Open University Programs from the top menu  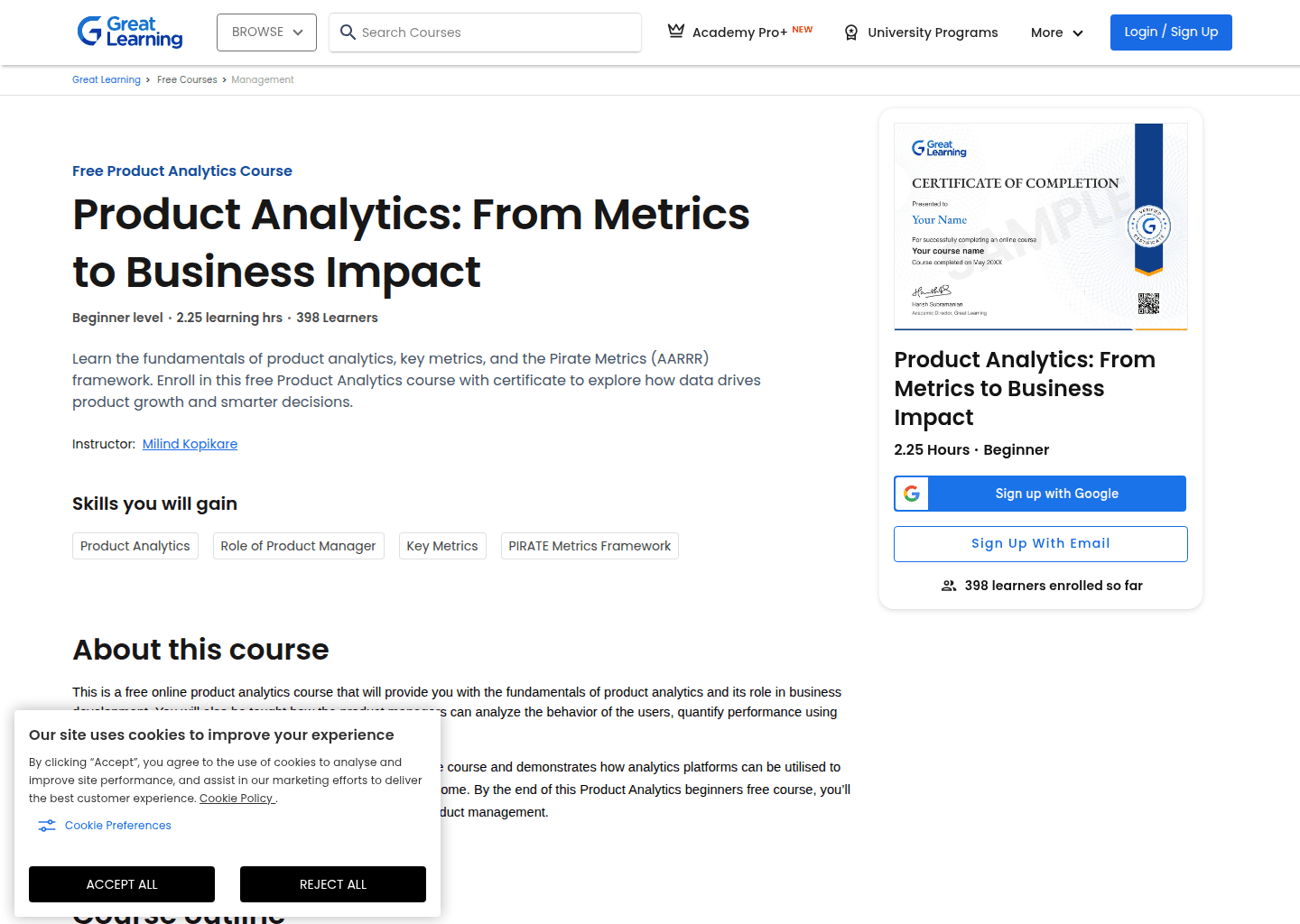click(x=933, y=32)
